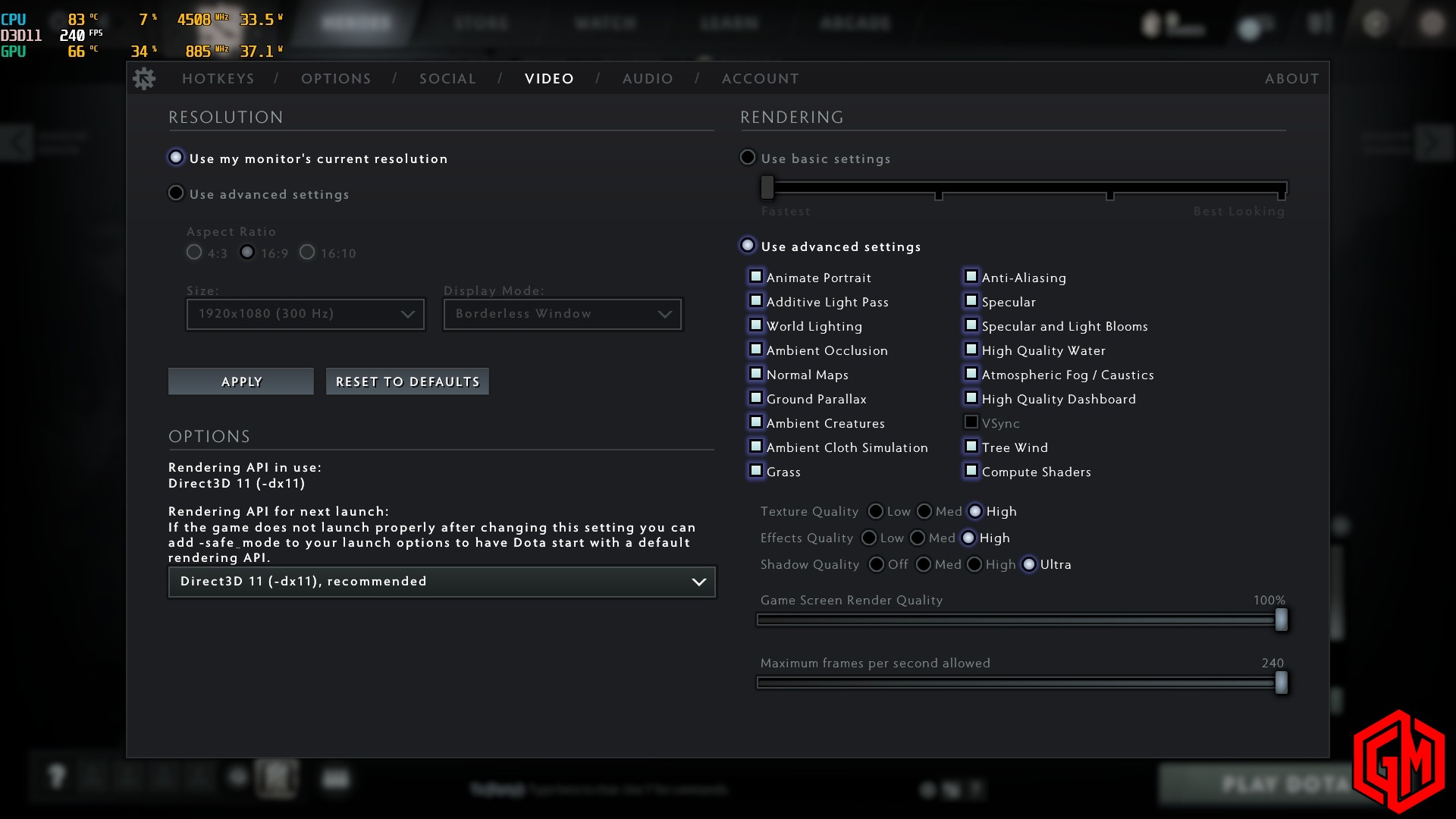Switch to the Audio tab

click(648, 79)
